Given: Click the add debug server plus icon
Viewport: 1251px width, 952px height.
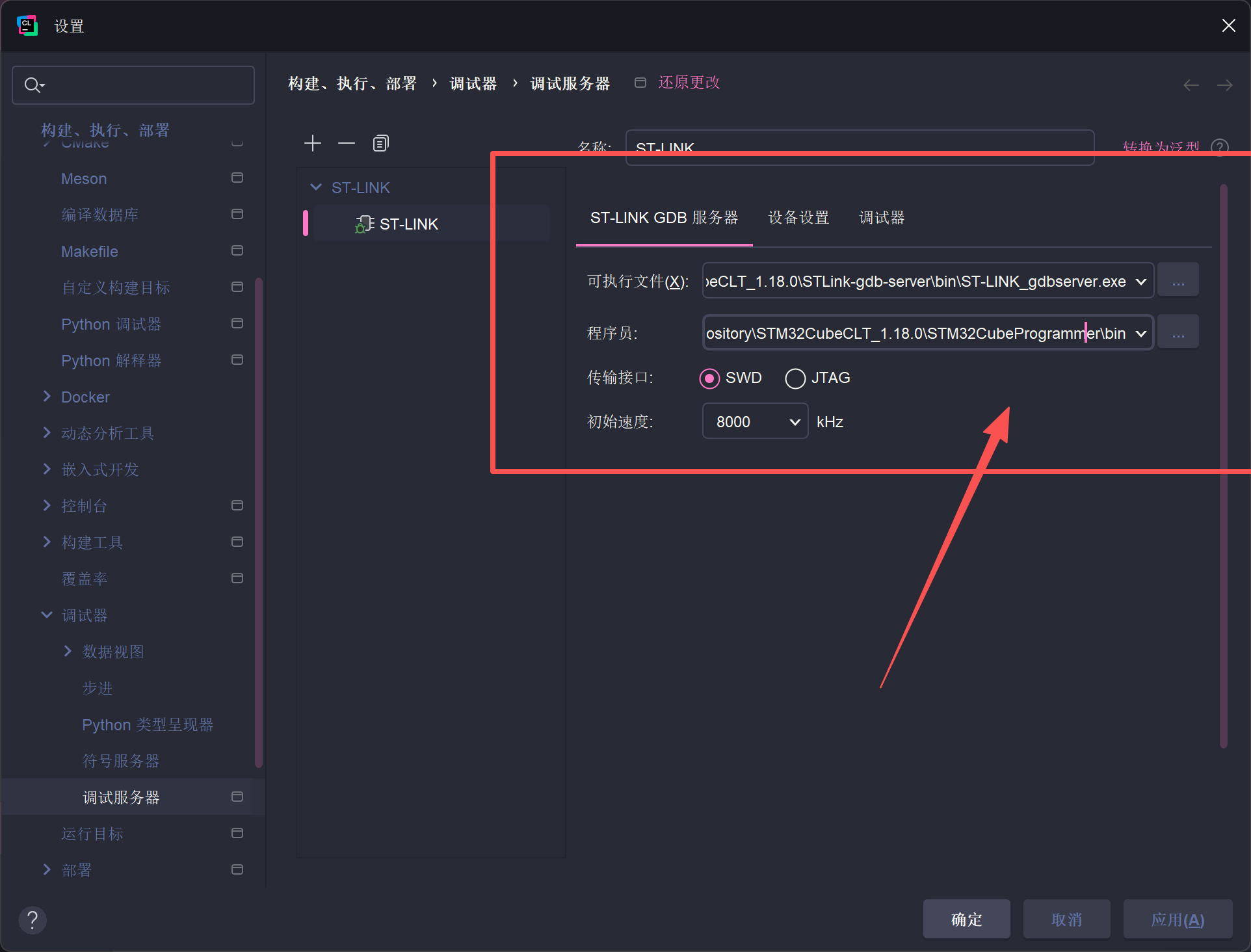Looking at the screenshot, I should [x=313, y=143].
